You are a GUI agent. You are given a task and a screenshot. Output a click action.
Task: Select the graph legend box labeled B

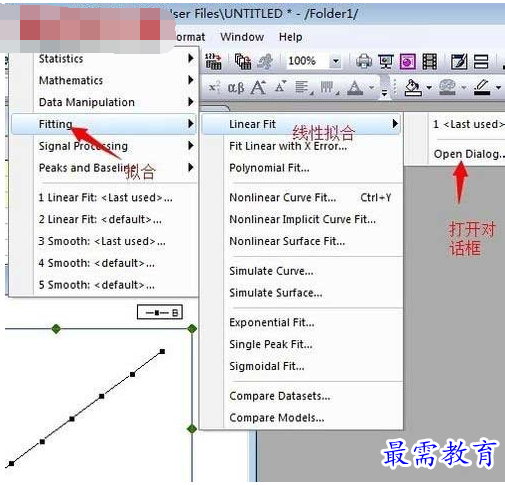(x=160, y=312)
